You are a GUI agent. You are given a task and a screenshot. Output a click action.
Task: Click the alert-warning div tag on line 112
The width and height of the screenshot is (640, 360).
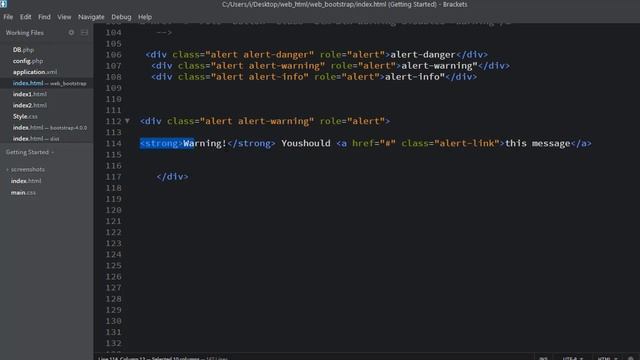[264, 121]
